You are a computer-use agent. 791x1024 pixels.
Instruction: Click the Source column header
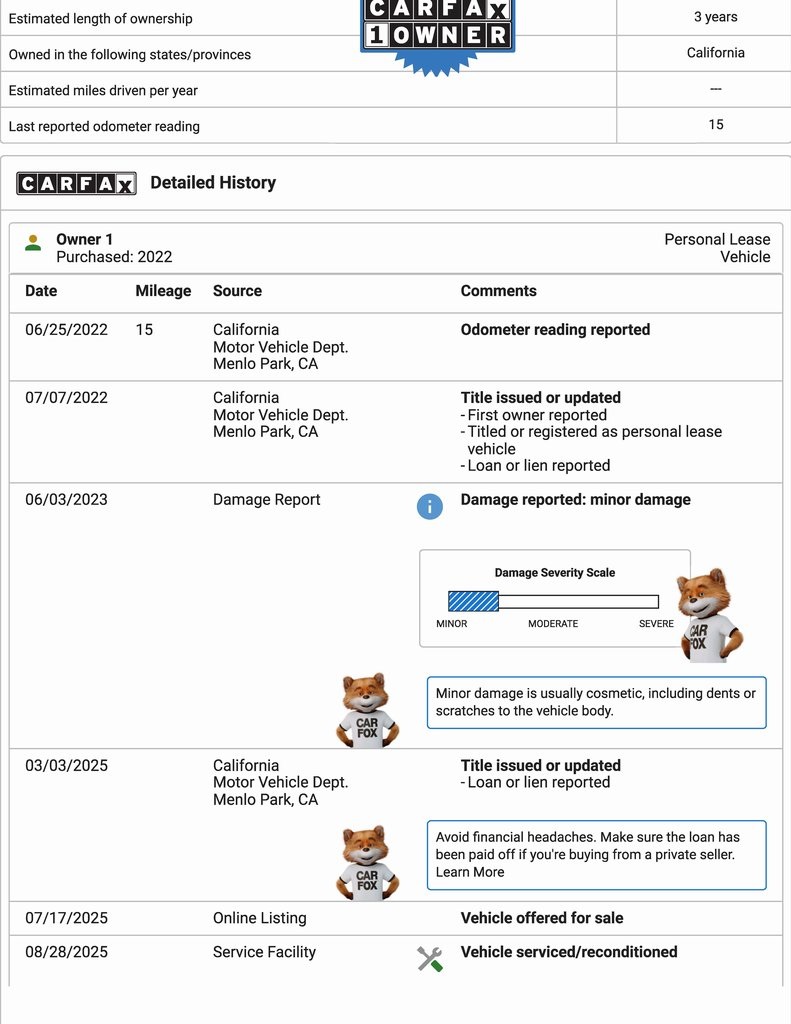coord(237,291)
